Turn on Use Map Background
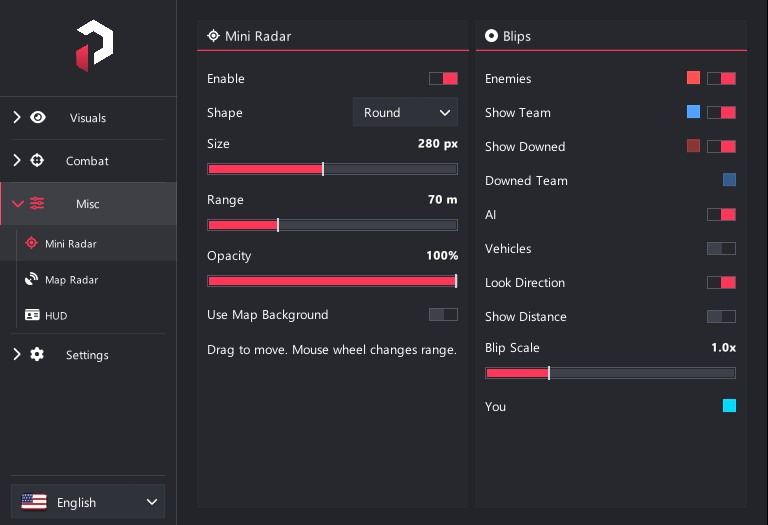Image resolution: width=768 pixels, height=525 pixels. (x=443, y=314)
